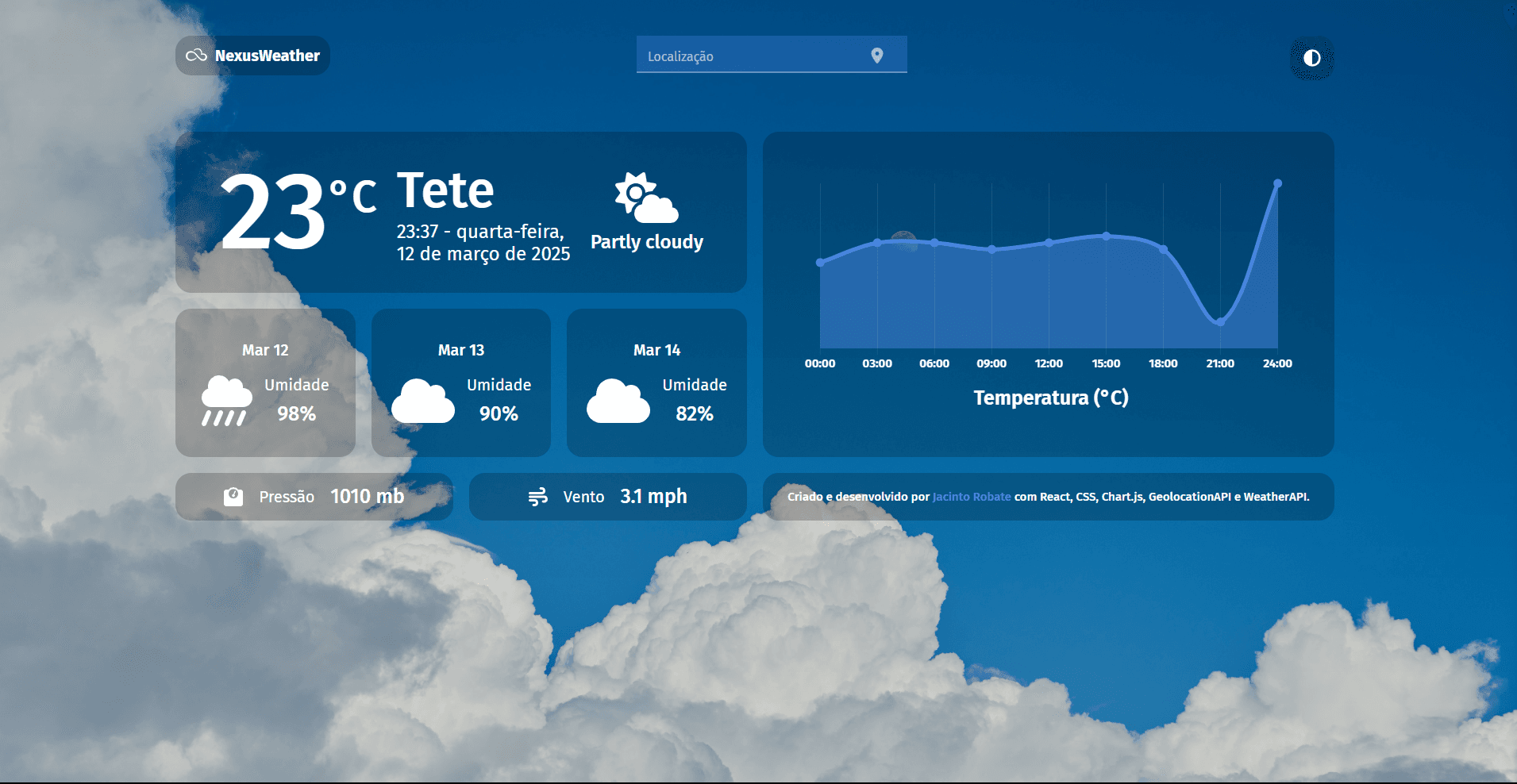
Task: Click the NexusWeather brand name text
Action: point(268,55)
